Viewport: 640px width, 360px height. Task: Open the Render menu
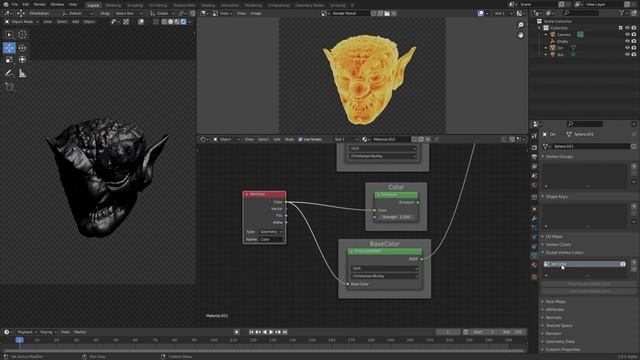coord(40,4)
